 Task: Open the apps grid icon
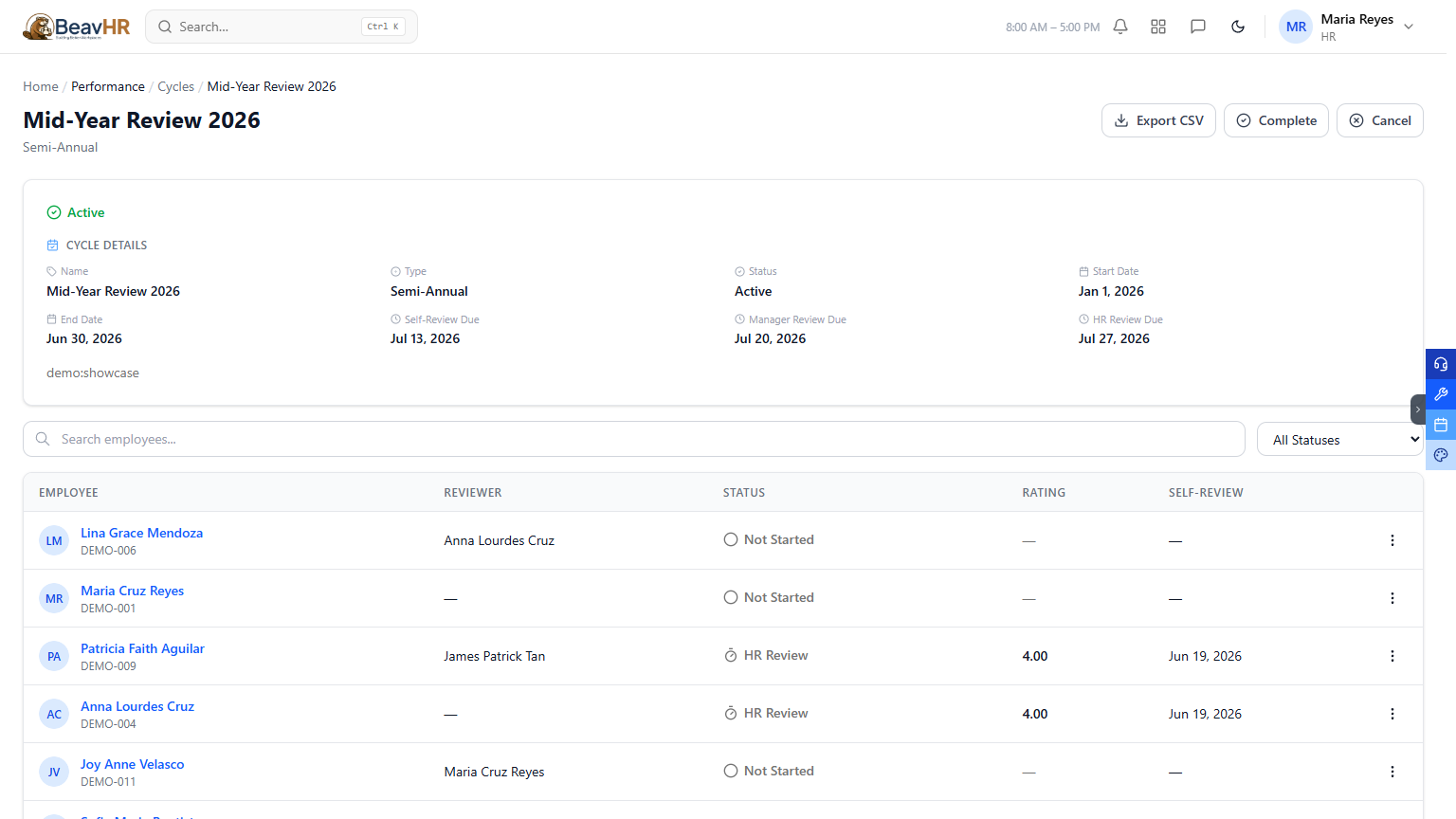tap(1158, 27)
